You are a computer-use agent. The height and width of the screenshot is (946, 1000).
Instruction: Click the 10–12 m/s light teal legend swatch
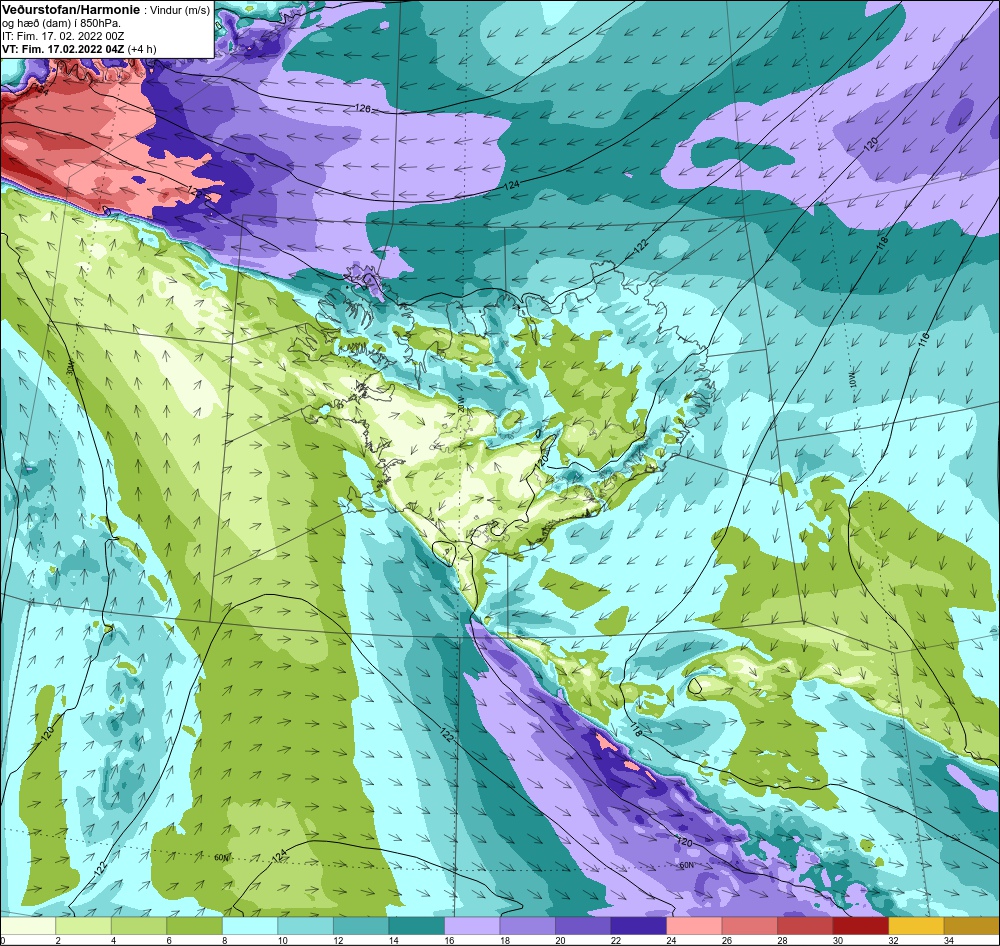[x=305, y=926]
